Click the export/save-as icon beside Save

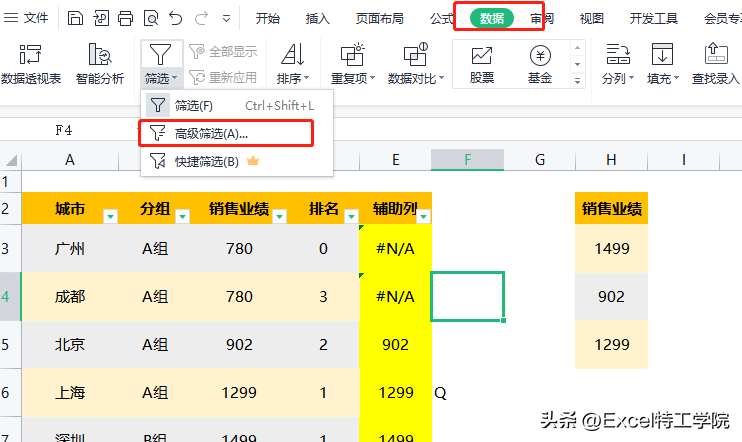pyautogui.click(x=101, y=18)
